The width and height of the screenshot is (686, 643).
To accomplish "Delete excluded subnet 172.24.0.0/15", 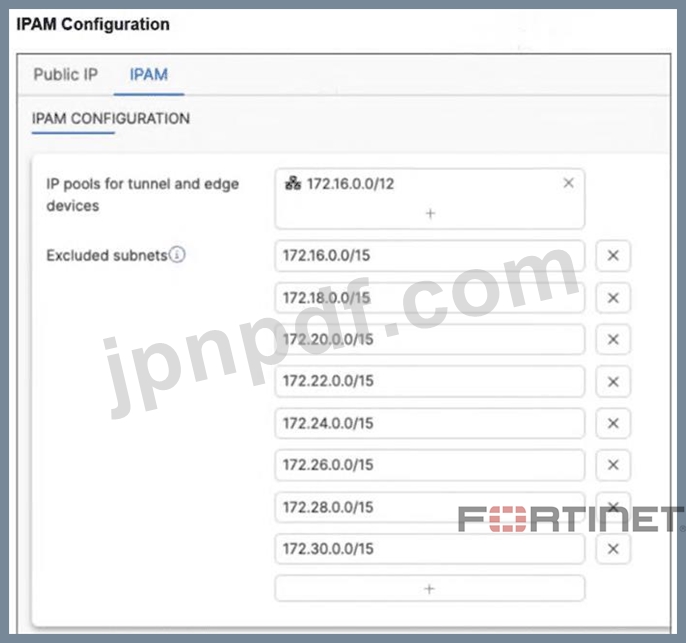I will point(613,423).
